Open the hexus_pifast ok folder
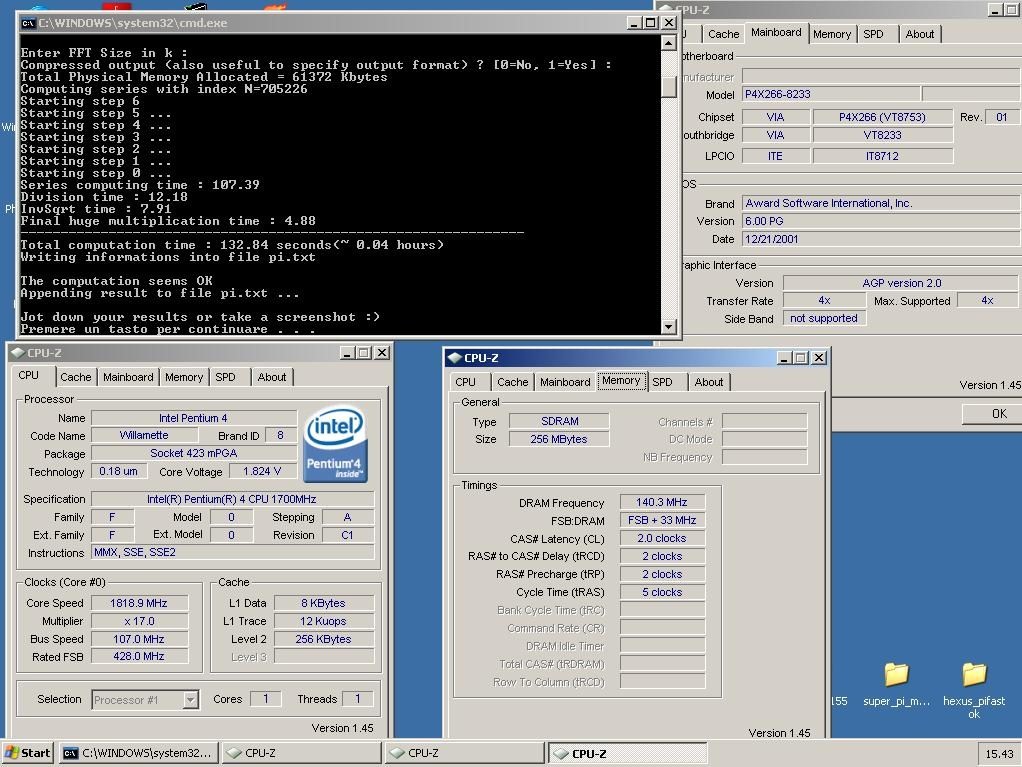This screenshot has width=1022, height=767. [x=974, y=690]
